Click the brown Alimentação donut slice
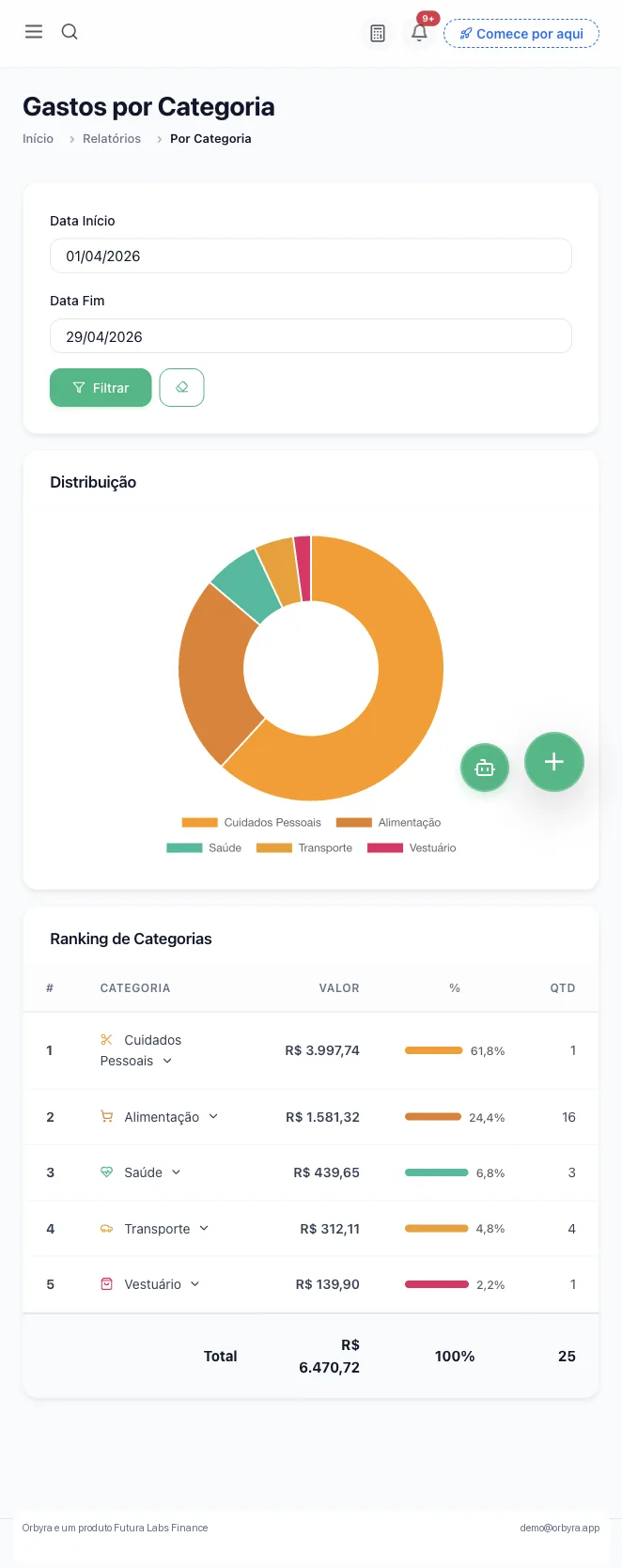 212,672
